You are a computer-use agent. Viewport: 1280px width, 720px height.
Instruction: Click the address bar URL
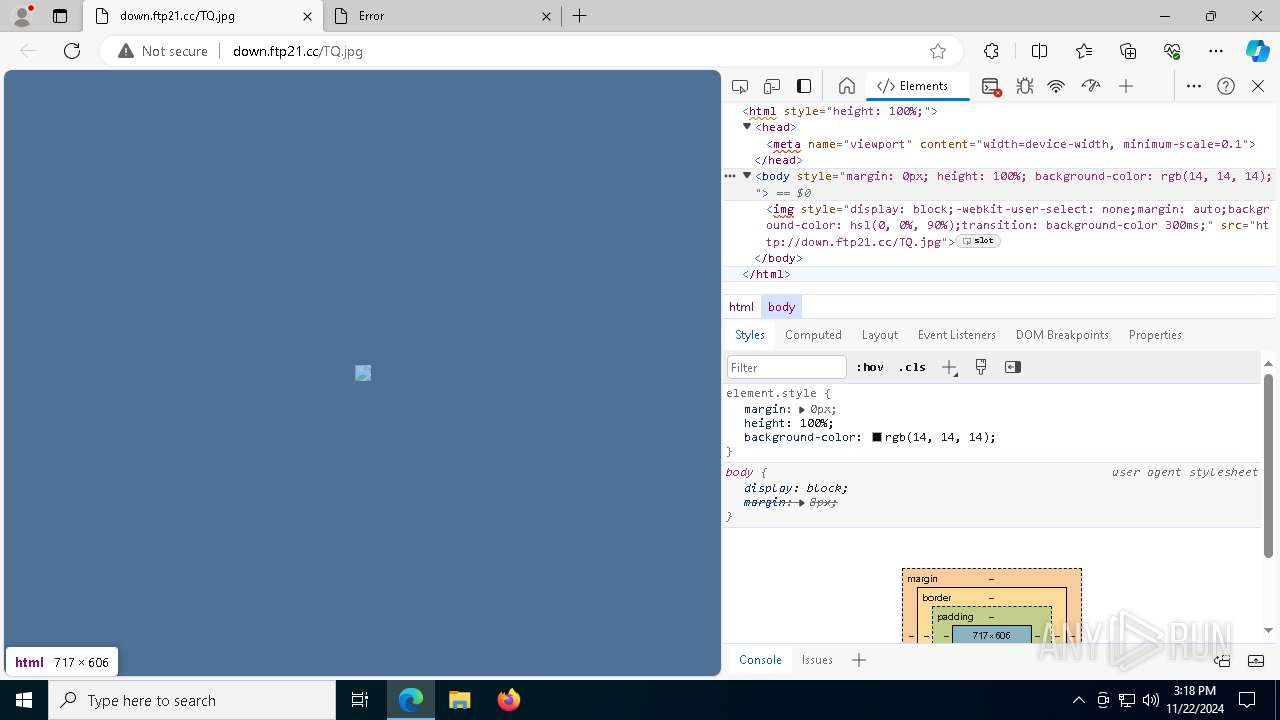click(x=297, y=51)
